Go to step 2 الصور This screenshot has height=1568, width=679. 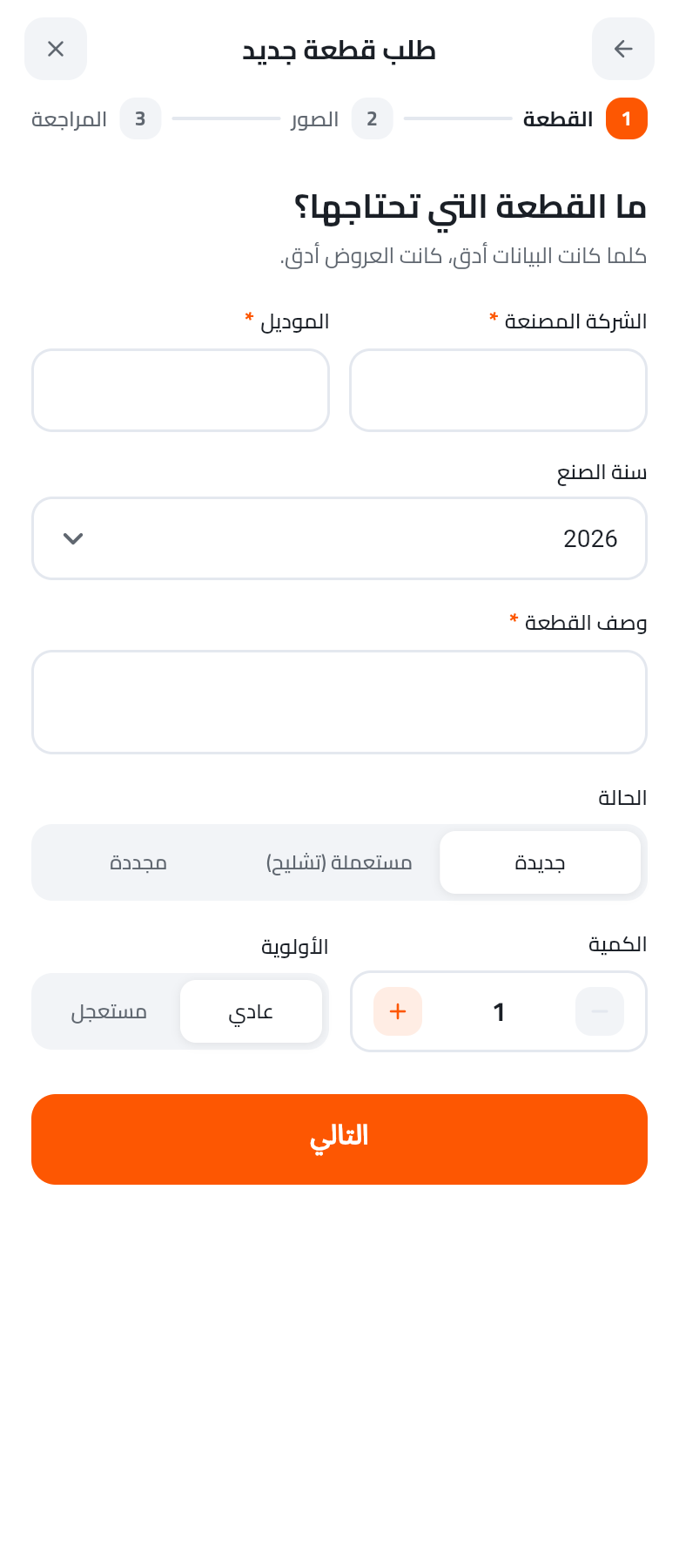click(x=372, y=118)
